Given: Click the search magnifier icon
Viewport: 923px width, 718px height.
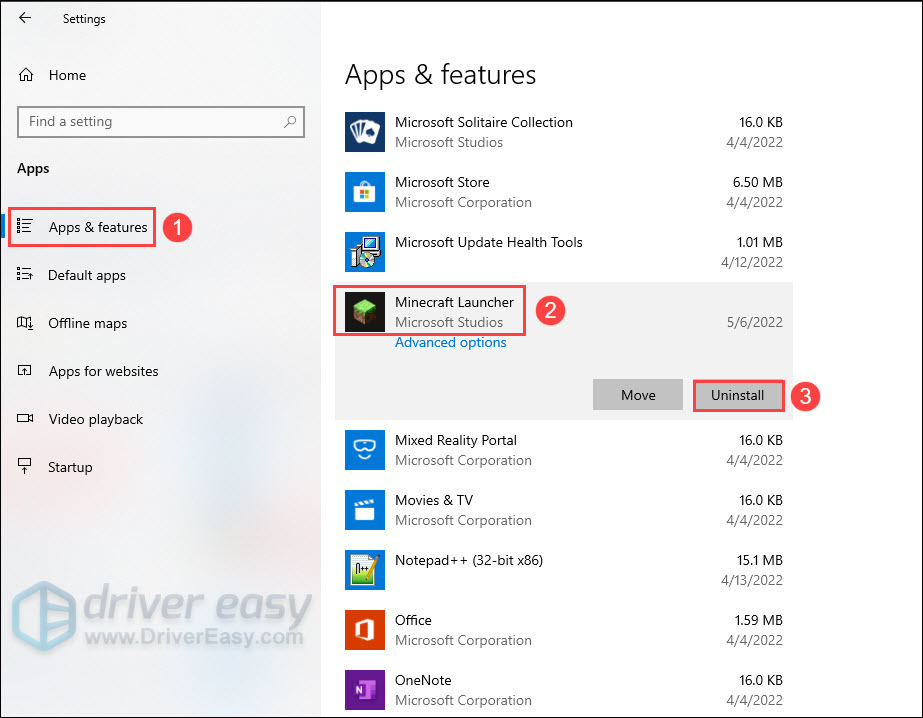Looking at the screenshot, I should [x=290, y=122].
